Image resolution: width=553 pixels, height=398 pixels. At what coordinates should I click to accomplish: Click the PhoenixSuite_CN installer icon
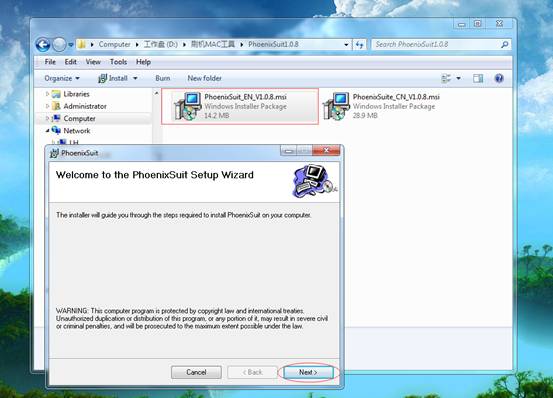336,106
